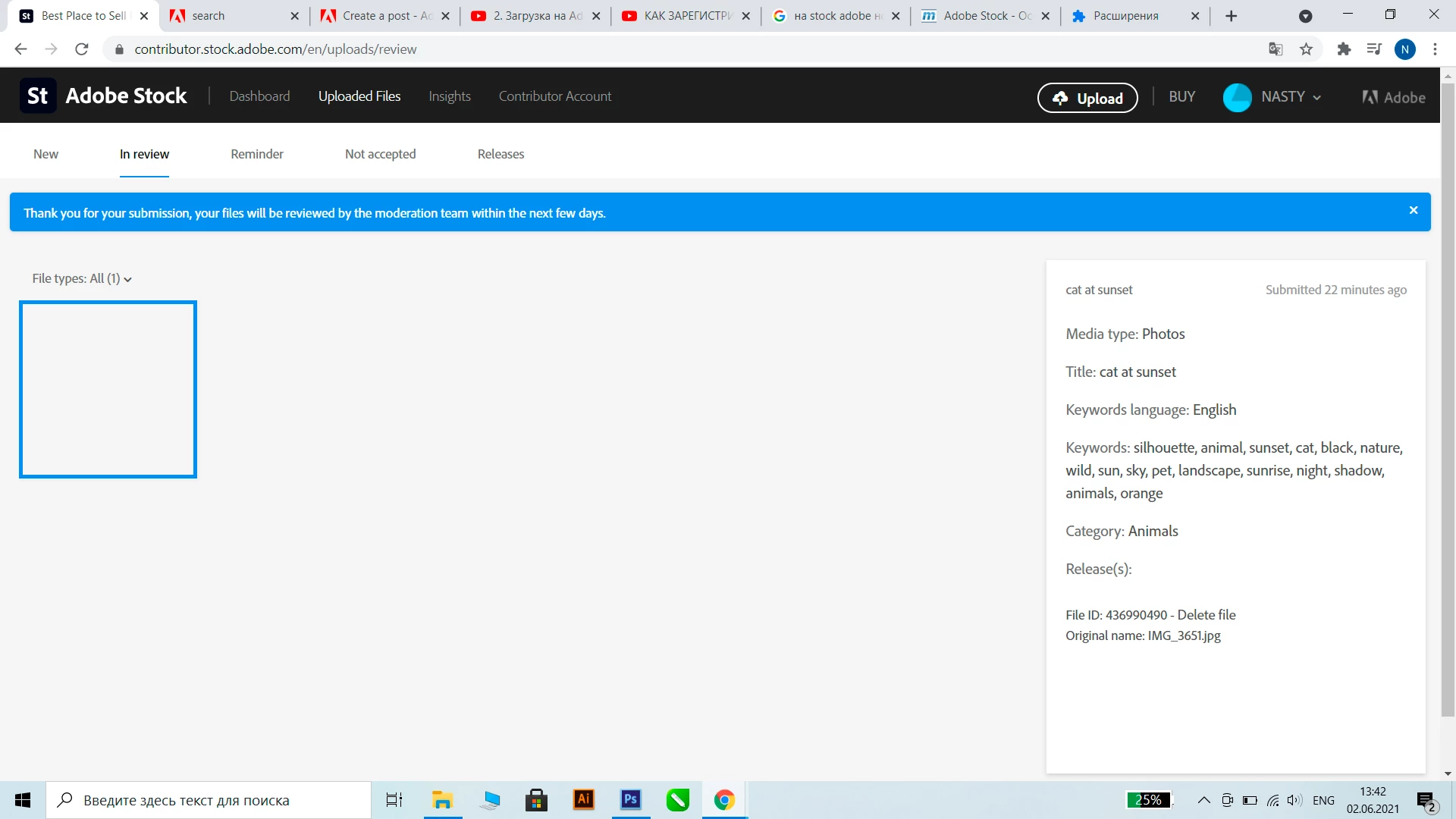This screenshot has width=1456, height=819.
Task: Open Google Translate icon in address bar
Action: click(1276, 49)
